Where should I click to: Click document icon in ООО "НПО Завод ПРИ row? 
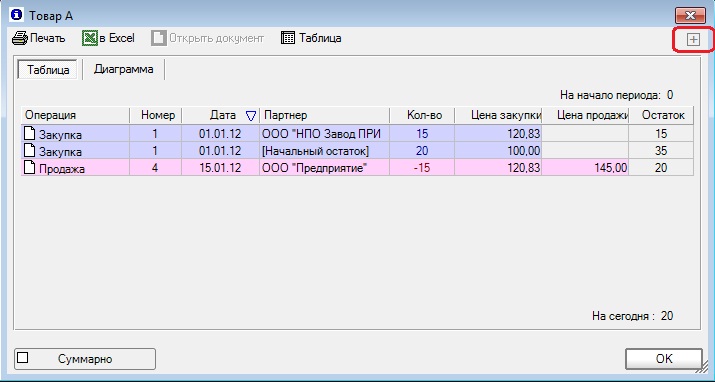point(30,134)
